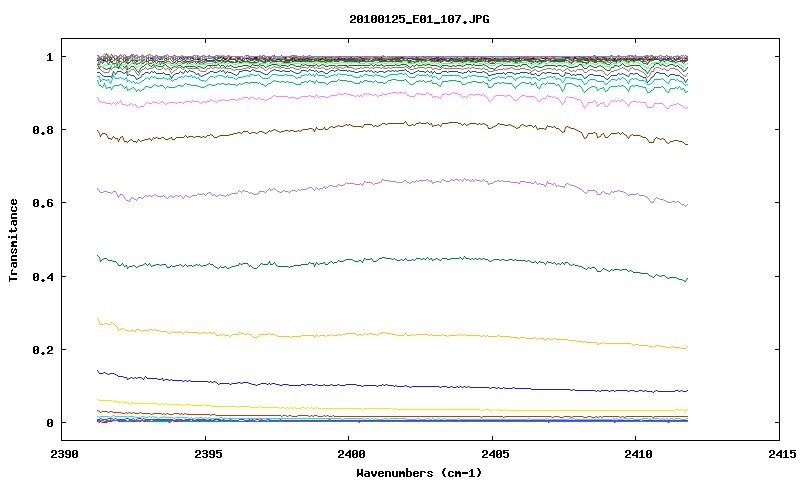The image size is (800, 480).
Task: Click the y-axis tick label 0.8
Action: (x=43, y=130)
